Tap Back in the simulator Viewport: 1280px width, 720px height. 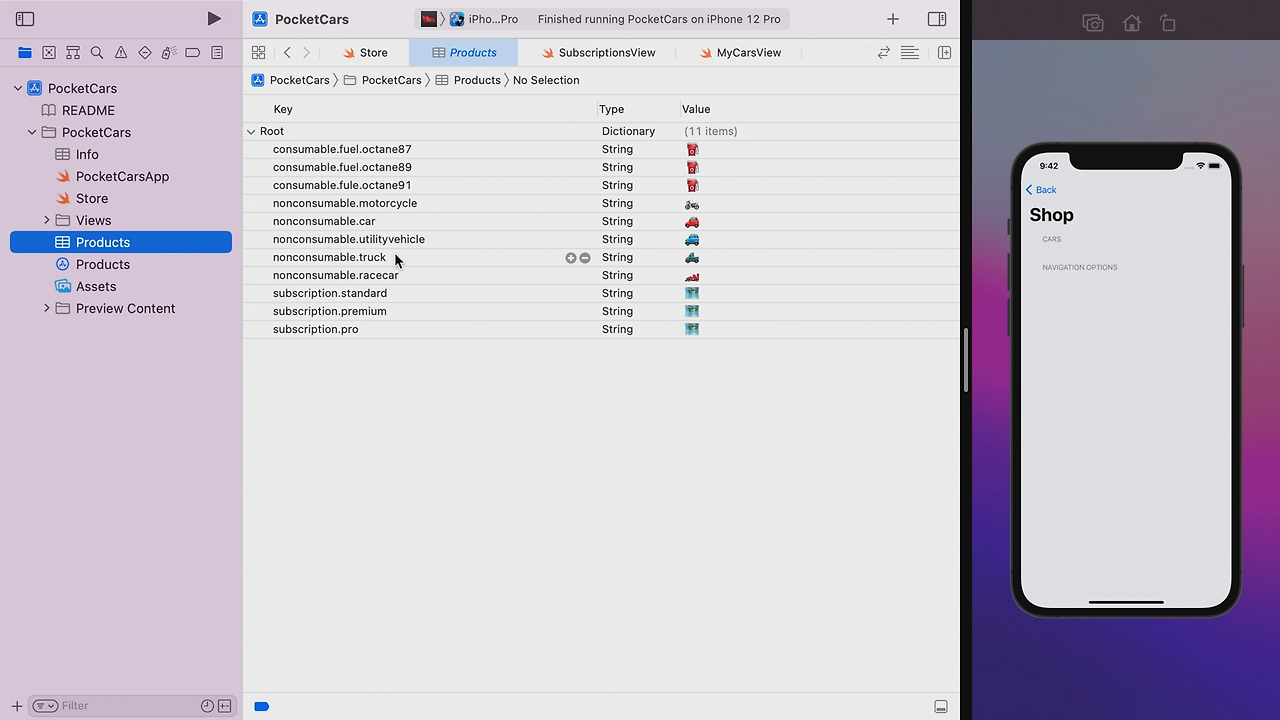click(1041, 190)
